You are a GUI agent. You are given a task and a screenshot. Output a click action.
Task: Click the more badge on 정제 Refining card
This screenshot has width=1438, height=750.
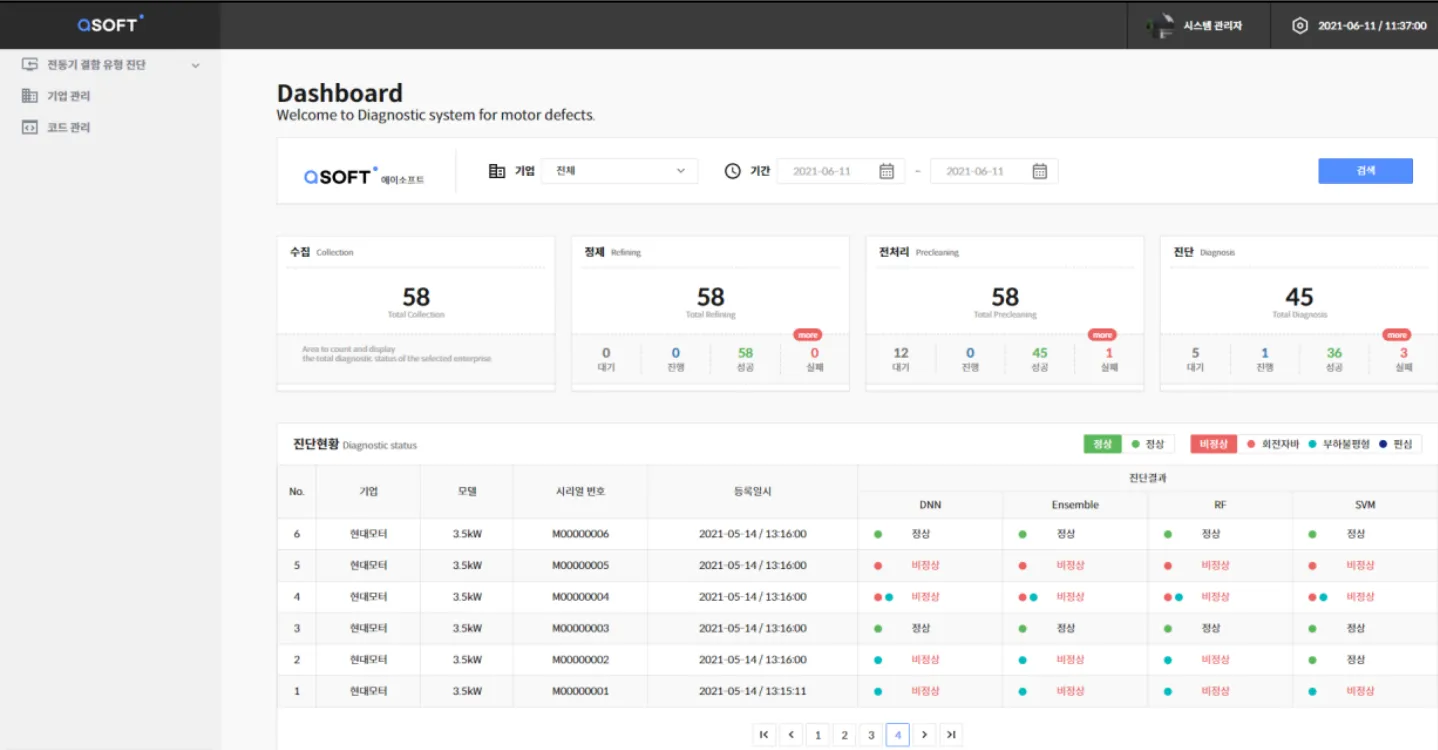[x=808, y=335]
